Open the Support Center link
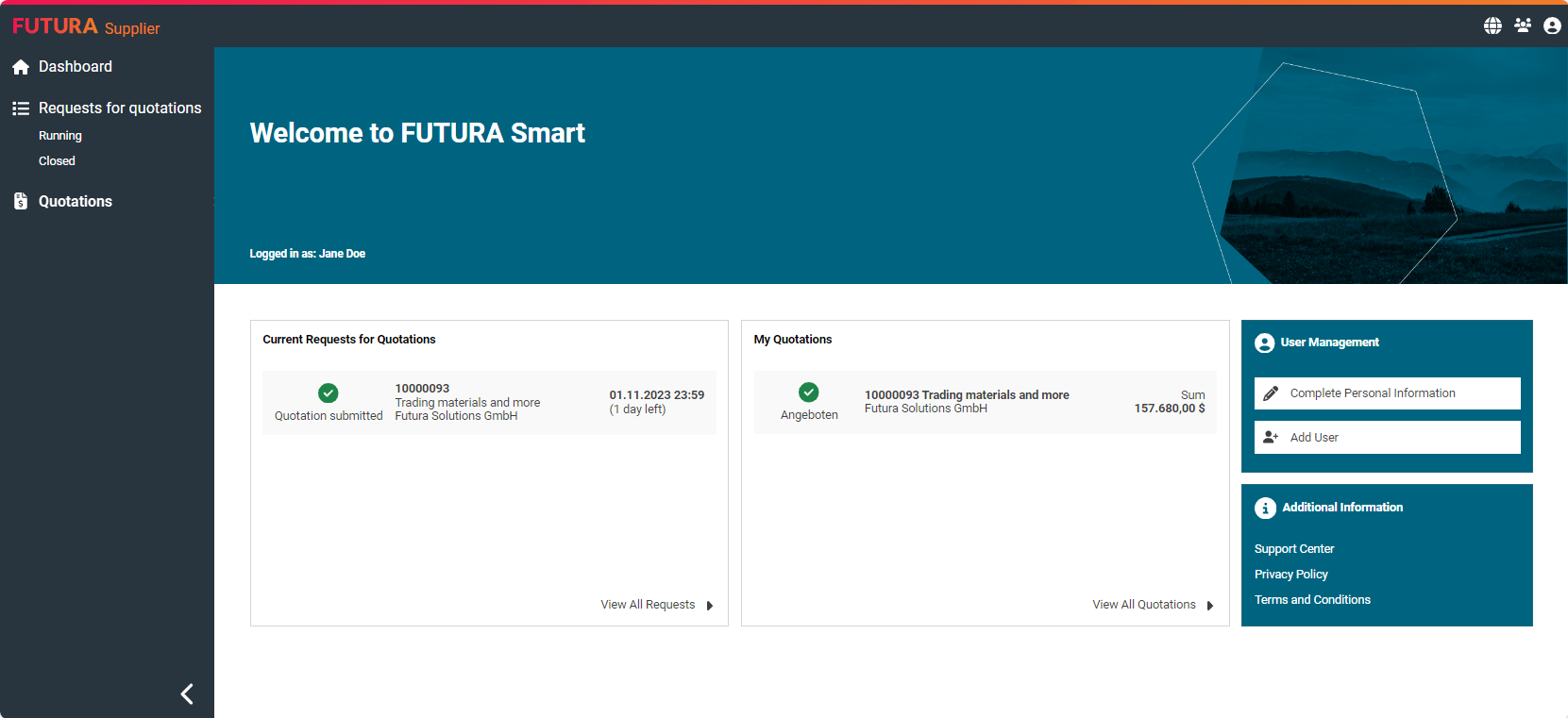This screenshot has width=1568, height=718. (x=1293, y=549)
